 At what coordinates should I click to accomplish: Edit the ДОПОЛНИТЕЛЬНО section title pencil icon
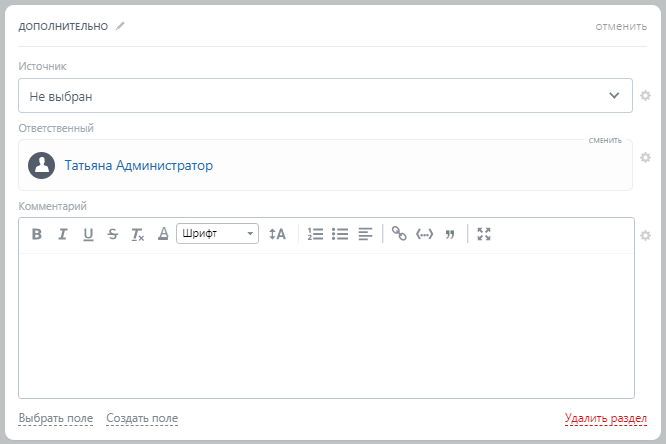[120, 26]
